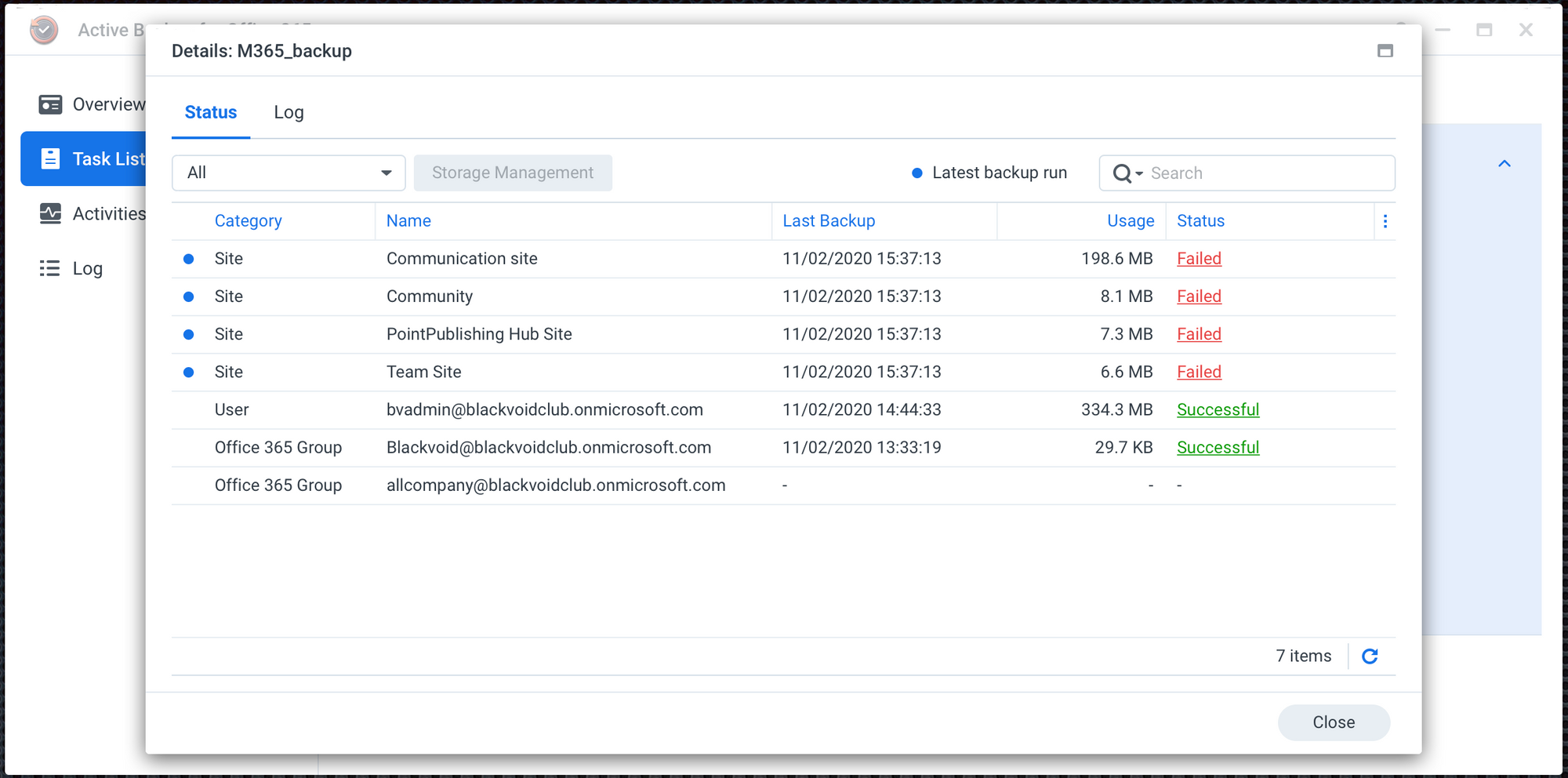Click the Active Backup app logo
Viewport: 1568px width, 778px height.
coord(44,30)
